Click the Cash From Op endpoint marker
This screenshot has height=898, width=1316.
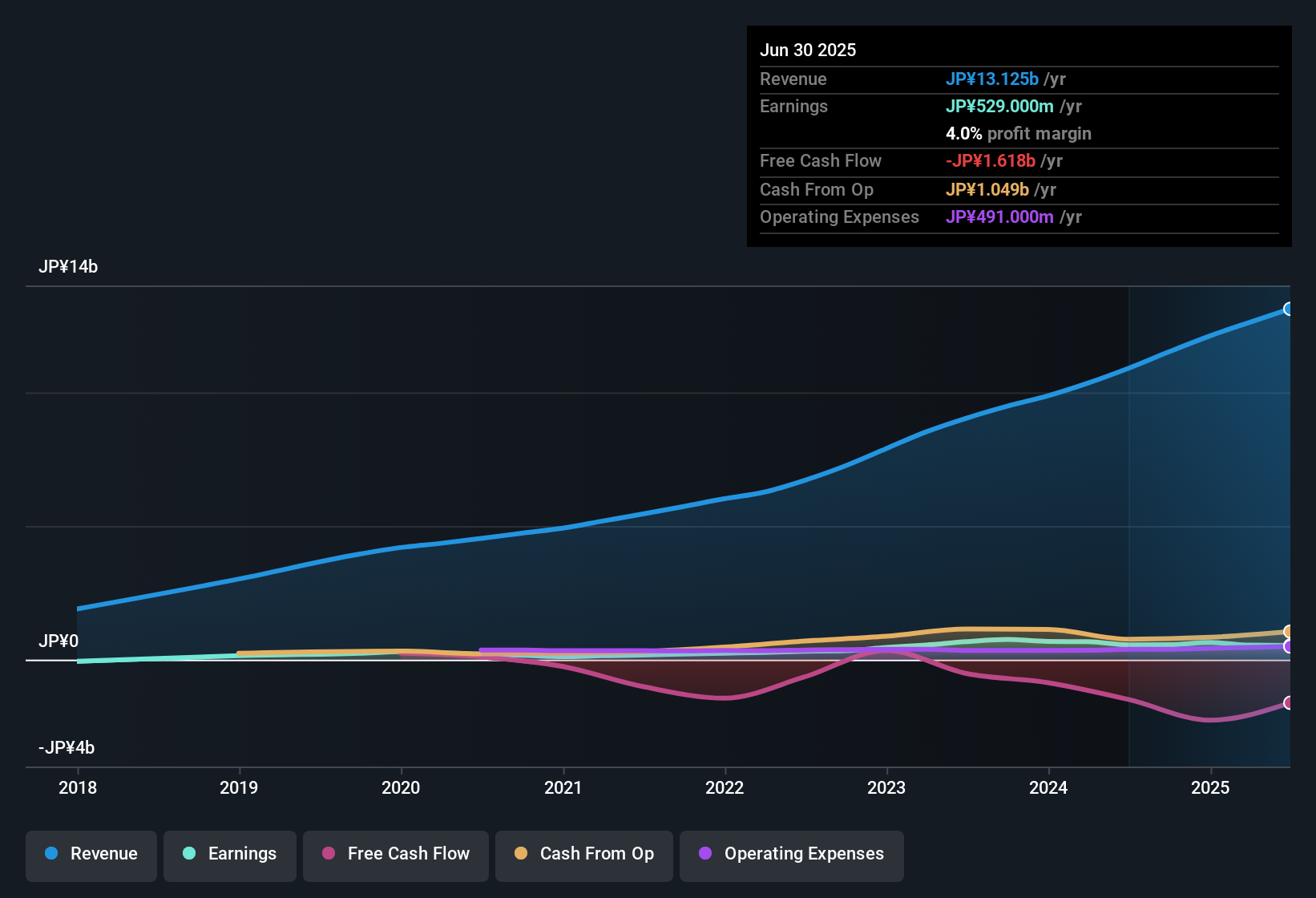(x=1289, y=632)
